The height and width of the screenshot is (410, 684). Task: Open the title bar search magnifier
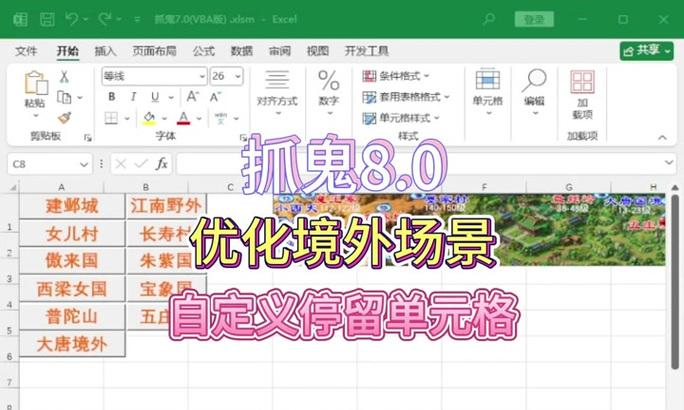point(489,19)
